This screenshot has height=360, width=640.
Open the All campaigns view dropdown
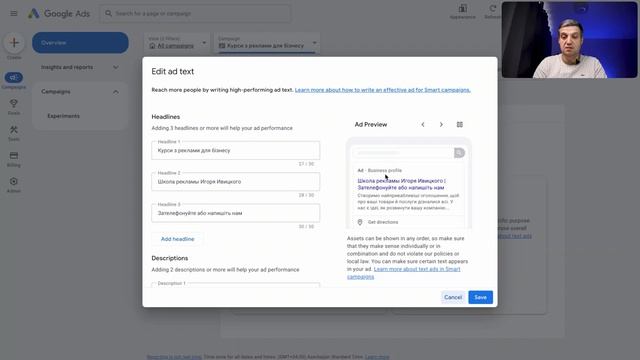tap(177, 43)
